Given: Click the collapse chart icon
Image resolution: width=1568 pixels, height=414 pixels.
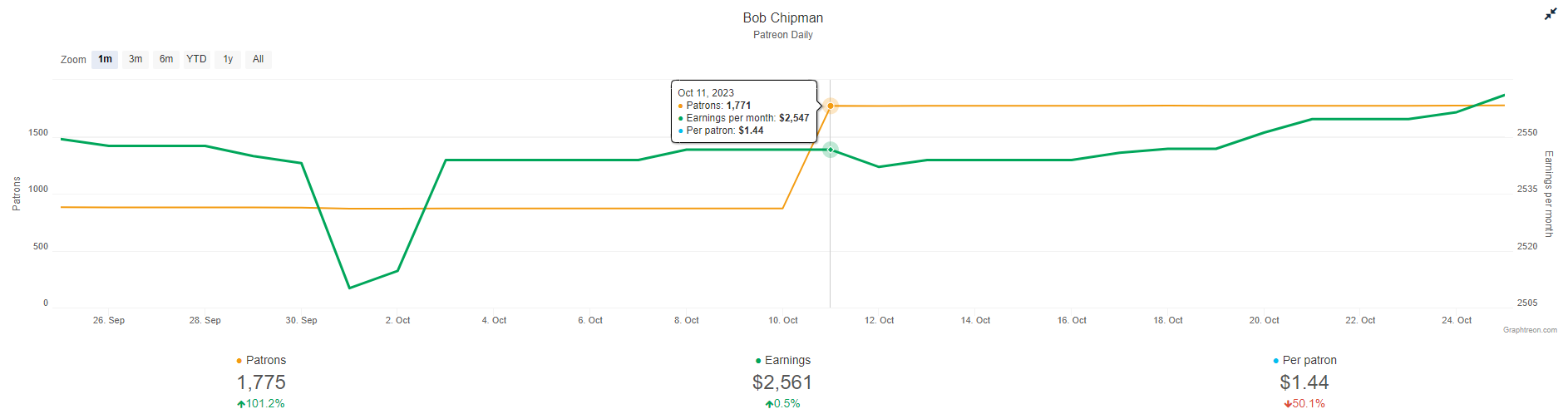Looking at the screenshot, I should coord(1551,14).
